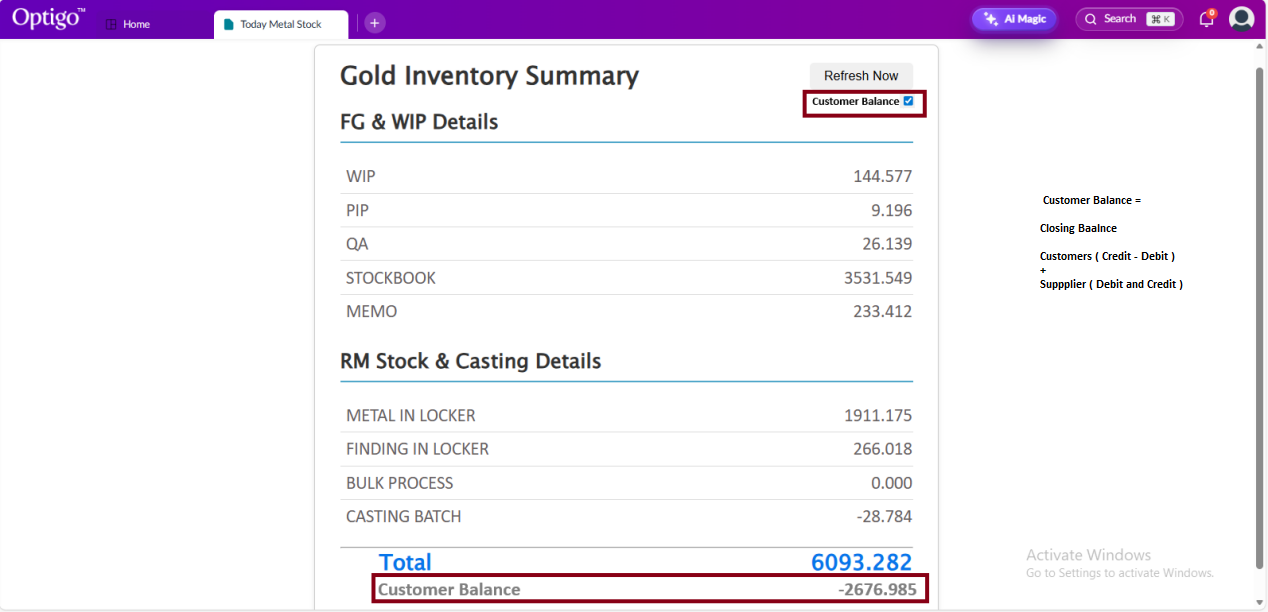The image size is (1268, 612).
Task: Click the Today Metal Stock document icon
Action: tap(229, 24)
